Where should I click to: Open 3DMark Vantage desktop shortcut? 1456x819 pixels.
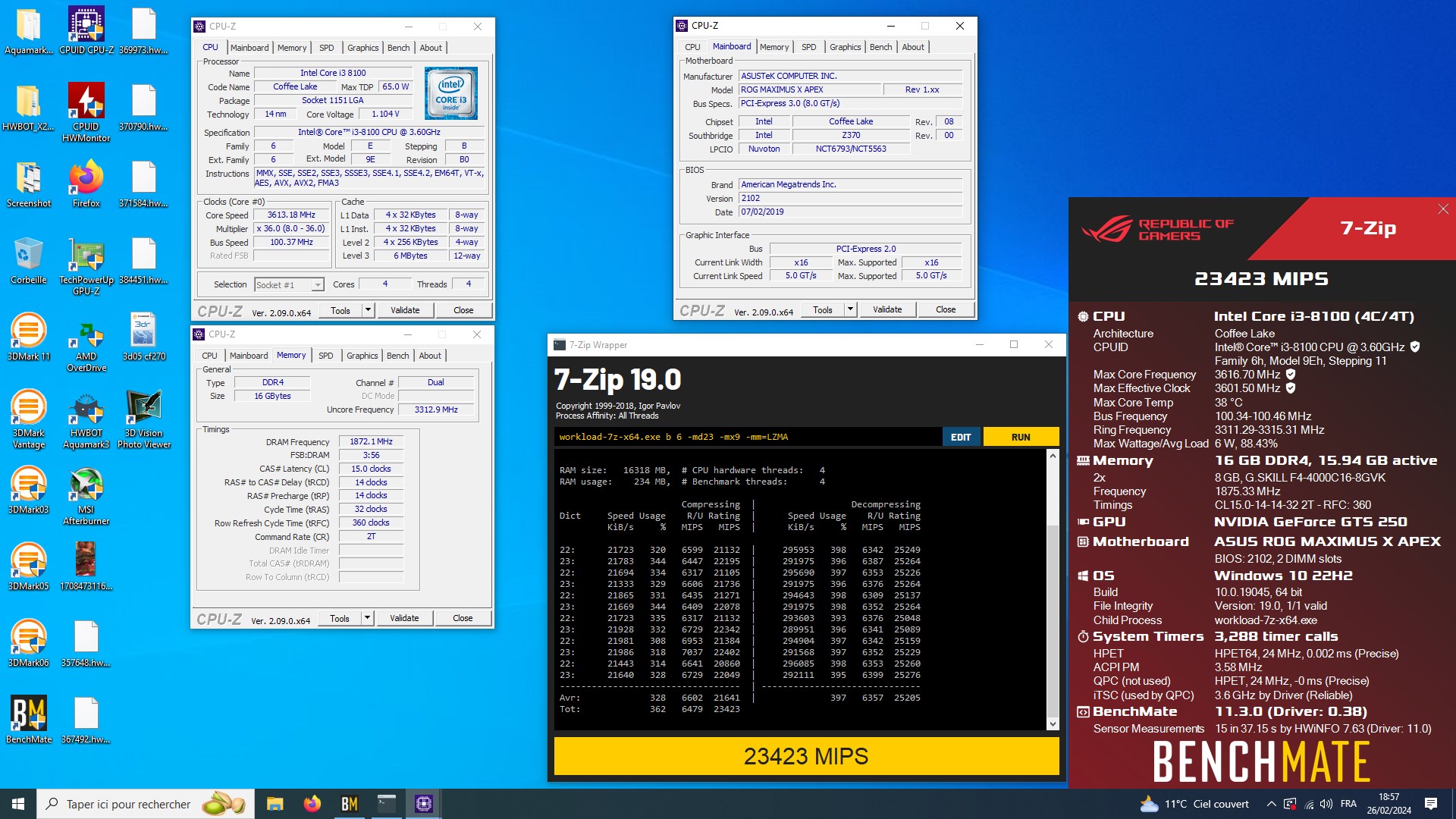click(x=29, y=419)
